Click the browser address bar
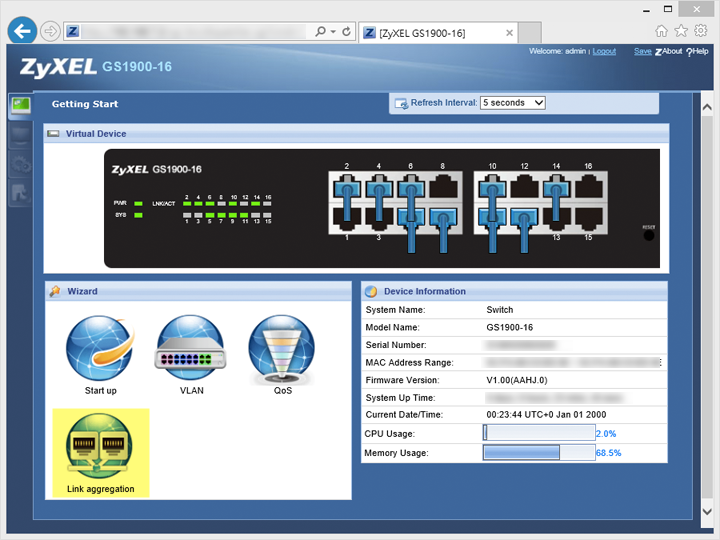Screen dimensions: 720x540 tap(193, 31)
